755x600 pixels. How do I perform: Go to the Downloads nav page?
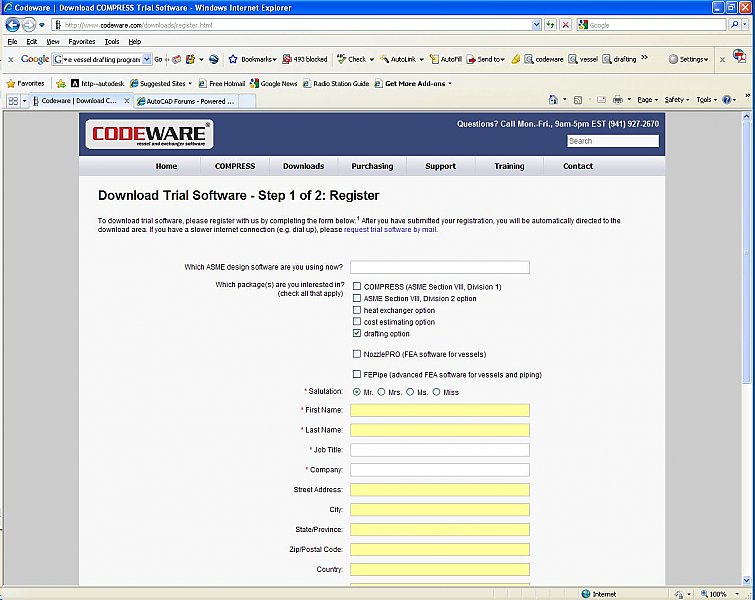click(303, 166)
